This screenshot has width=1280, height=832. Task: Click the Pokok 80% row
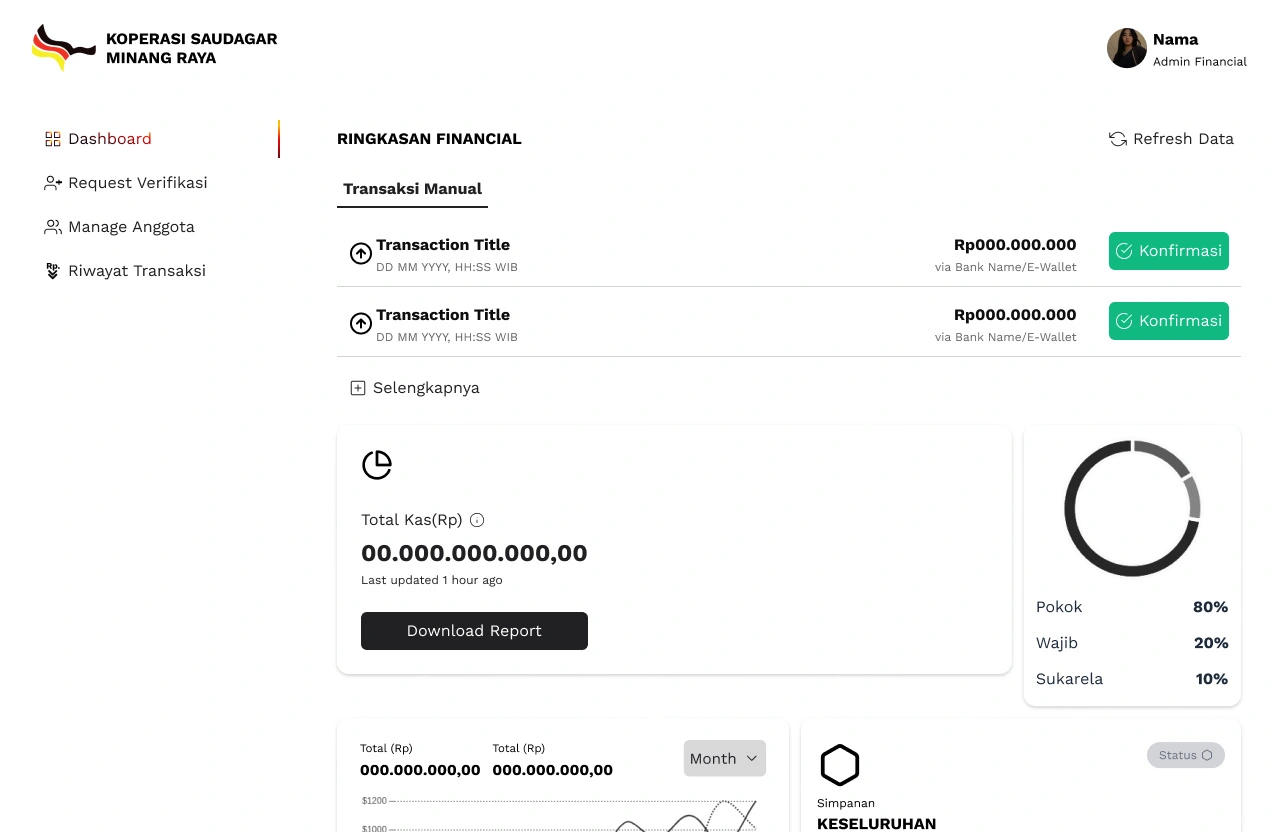click(x=1132, y=607)
